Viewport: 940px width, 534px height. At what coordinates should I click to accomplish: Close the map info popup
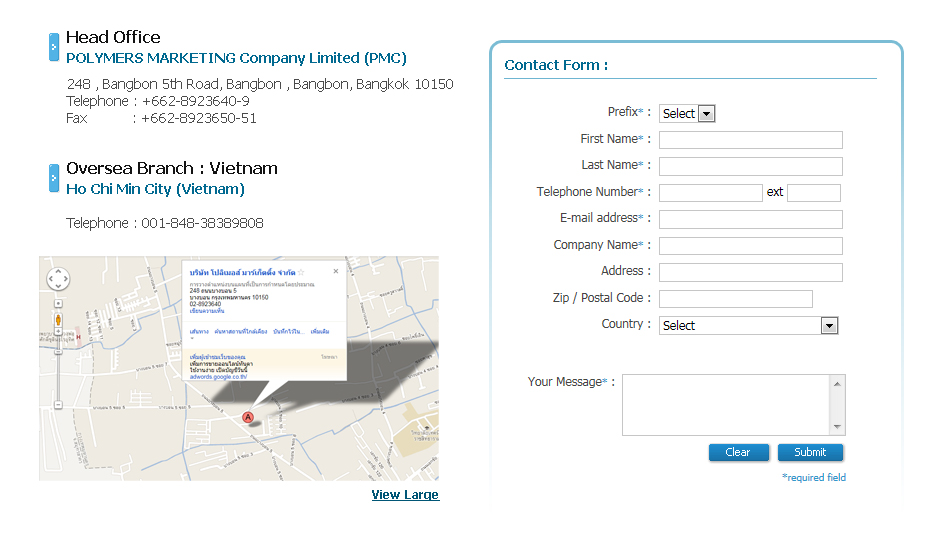click(336, 271)
